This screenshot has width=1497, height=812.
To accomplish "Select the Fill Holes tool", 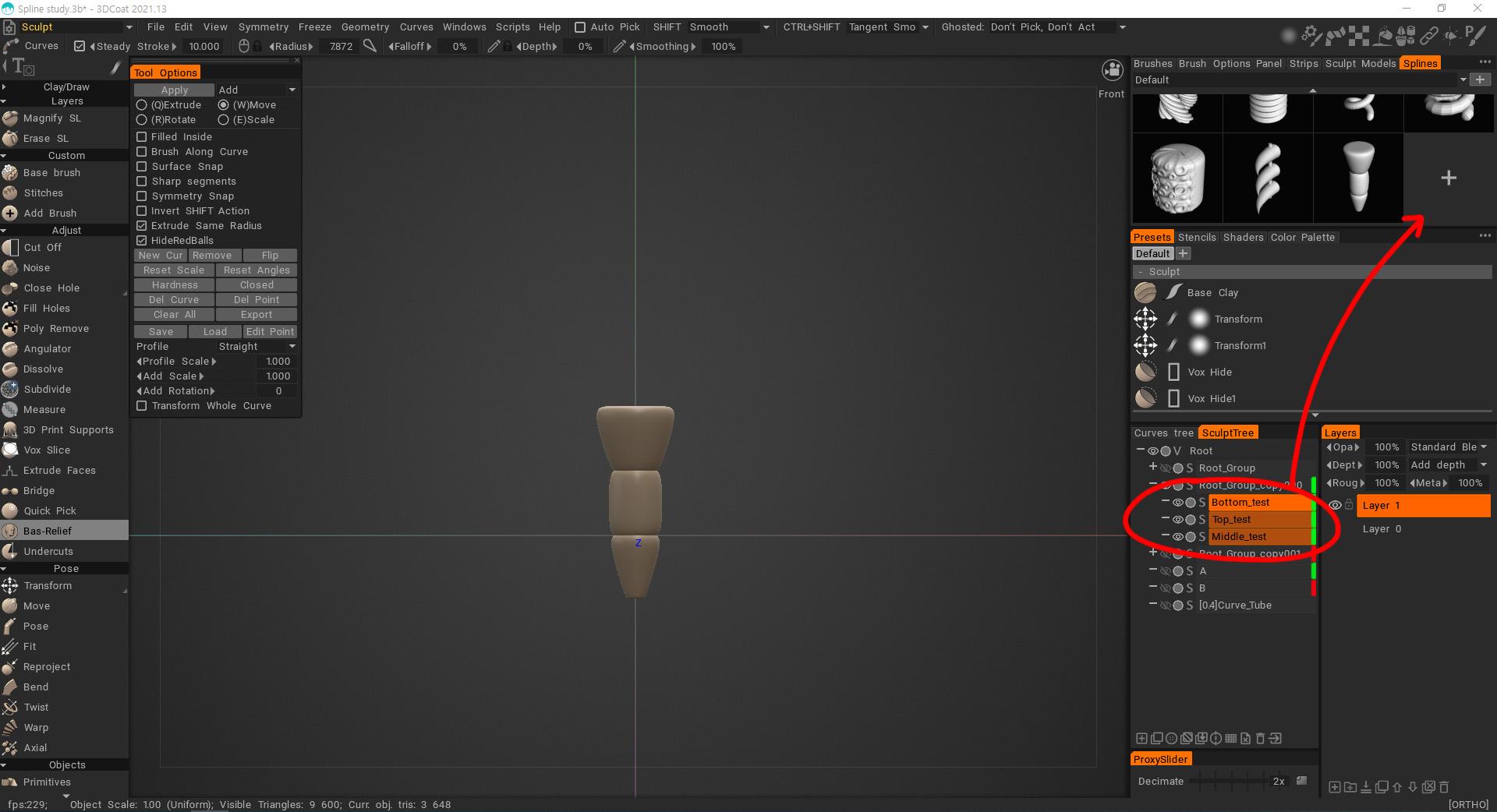I will [46, 308].
